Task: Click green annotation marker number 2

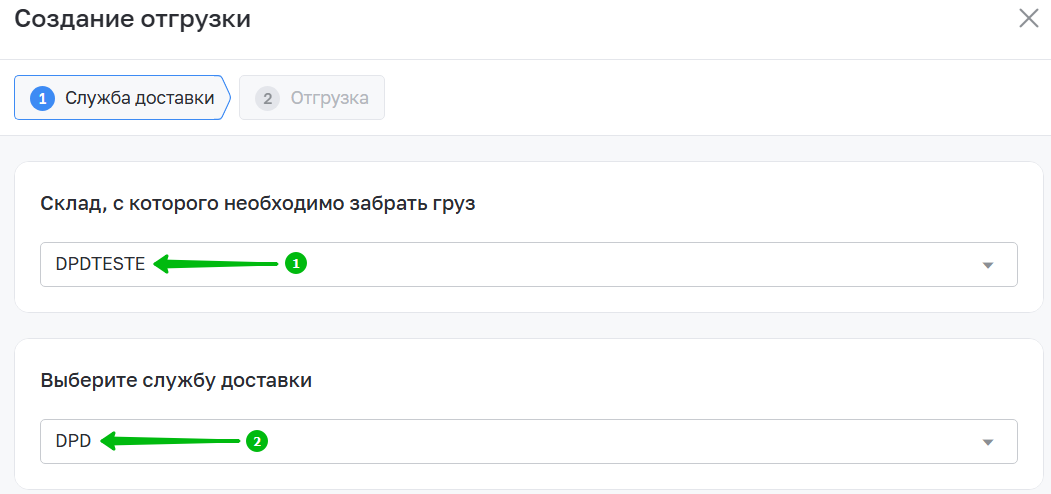Action: coord(257,441)
